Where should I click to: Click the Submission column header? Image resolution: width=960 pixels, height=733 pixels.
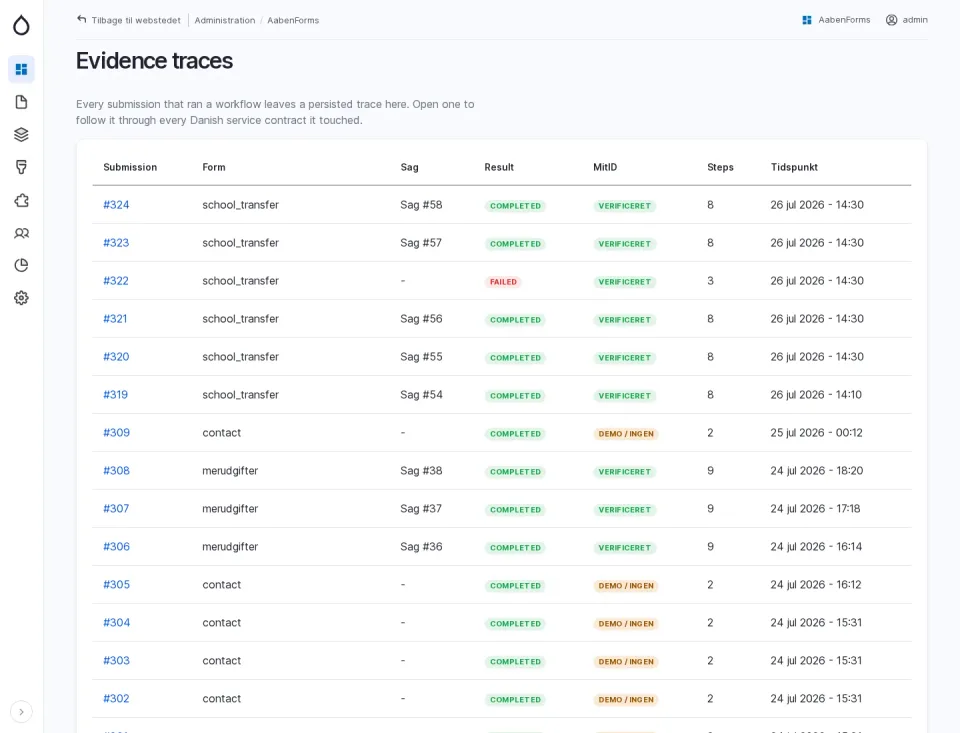(x=130, y=167)
